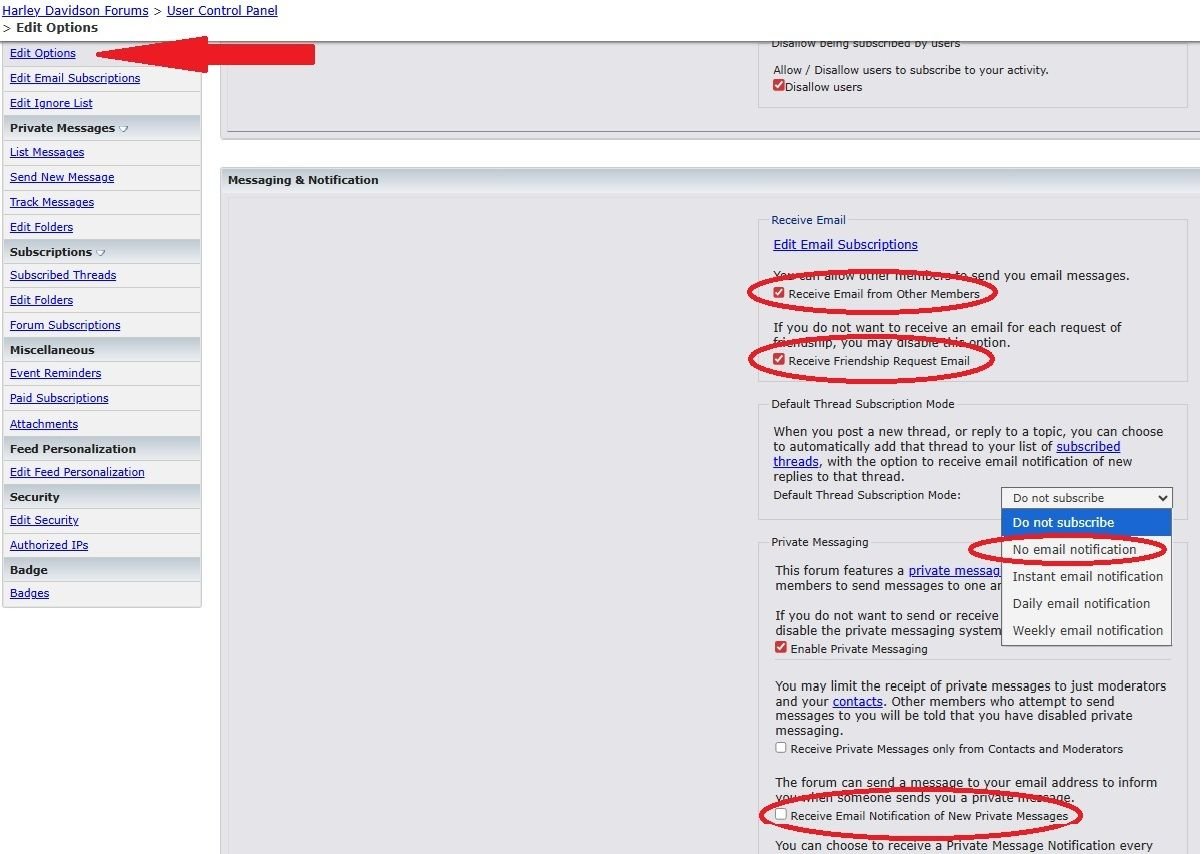This screenshot has width=1203, height=854.
Task: Uncheck Receive Email from Other Members
Action: [780, 293]
